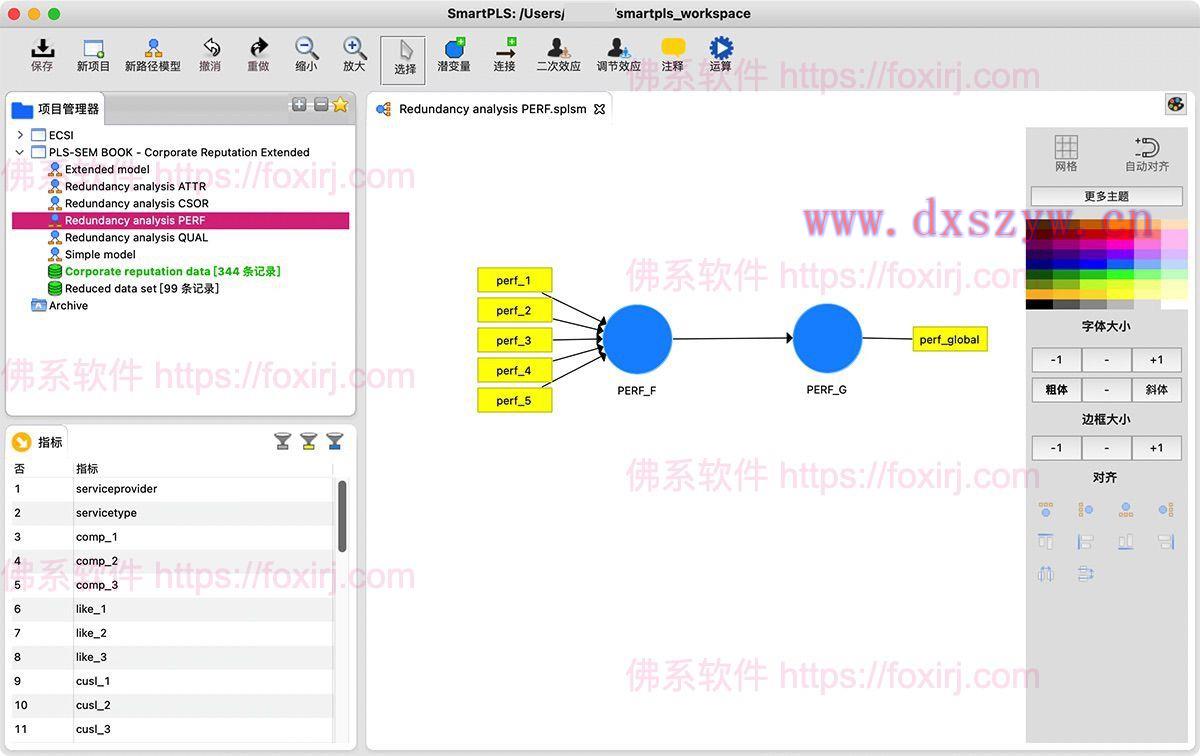Screen dimensions: 1200x756
Task: Select the cusl_3 indicator row
Action: click(172, 729)
